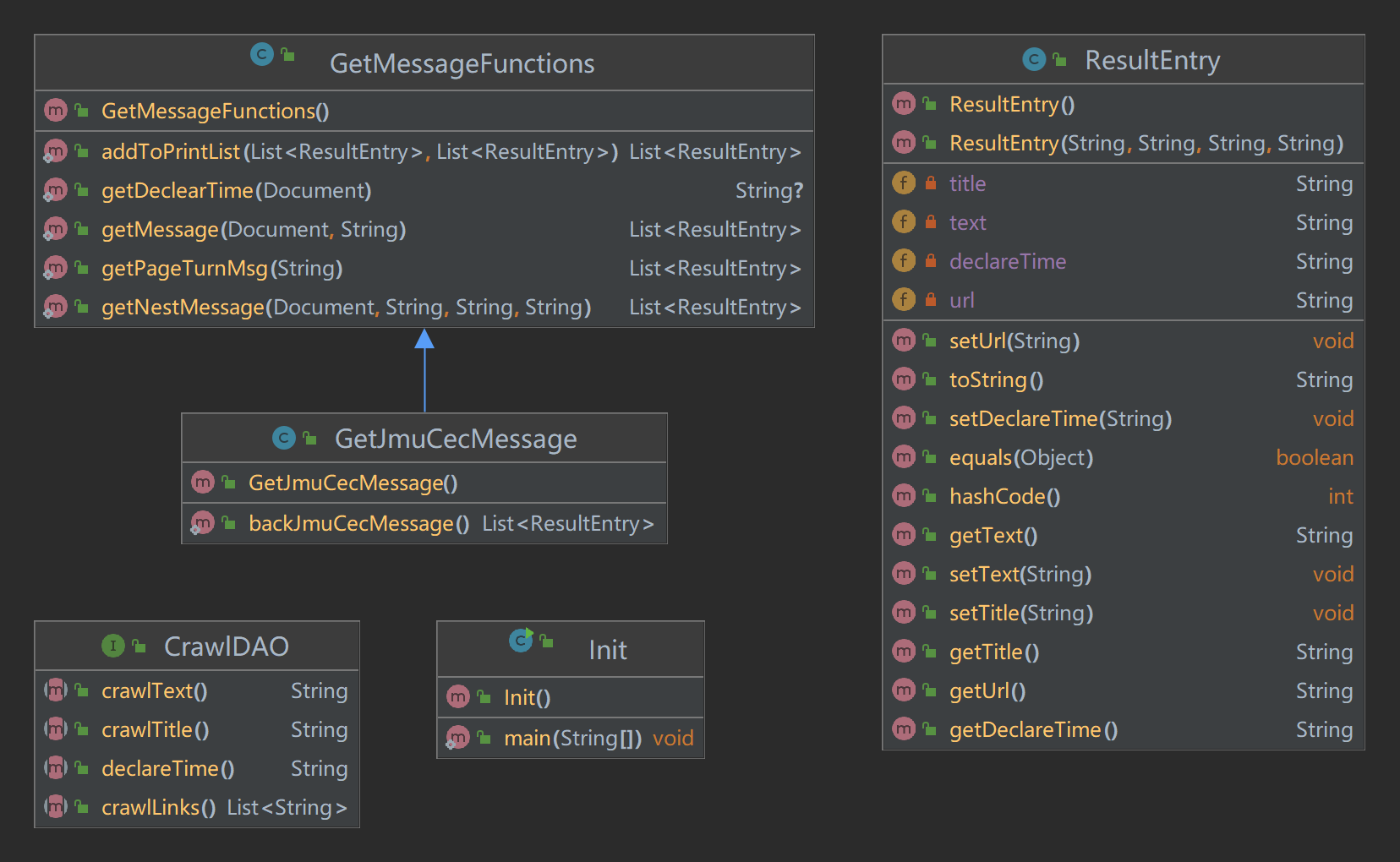Select the crawlLinks() method in CrawlDAO

point(158,808)
